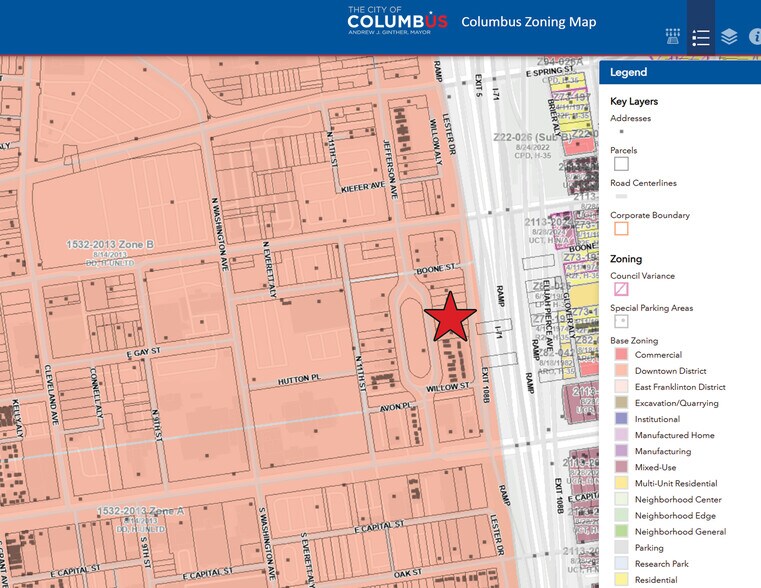The image size is (761, 588).
Task: Click the info icon in header
Action: point(755,37)
